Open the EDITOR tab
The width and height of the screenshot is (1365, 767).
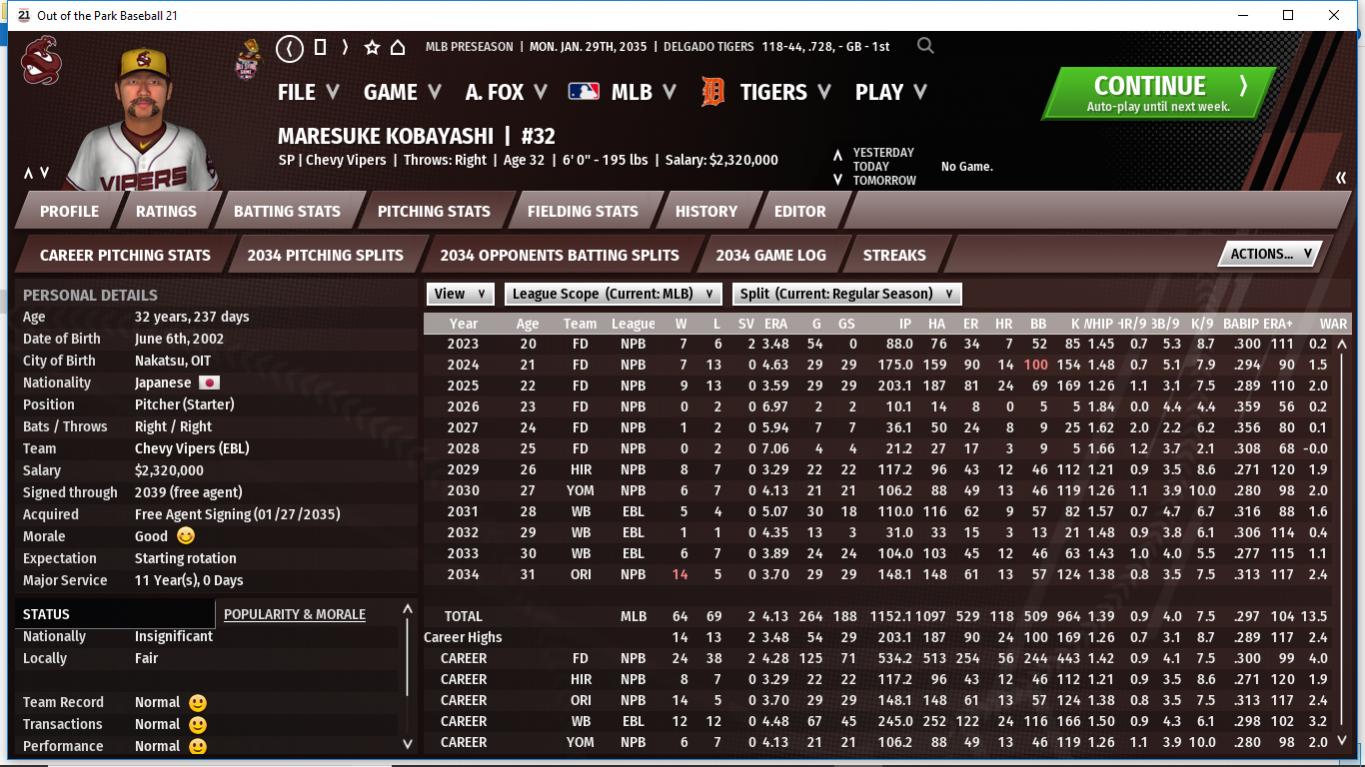click(800, 211)
